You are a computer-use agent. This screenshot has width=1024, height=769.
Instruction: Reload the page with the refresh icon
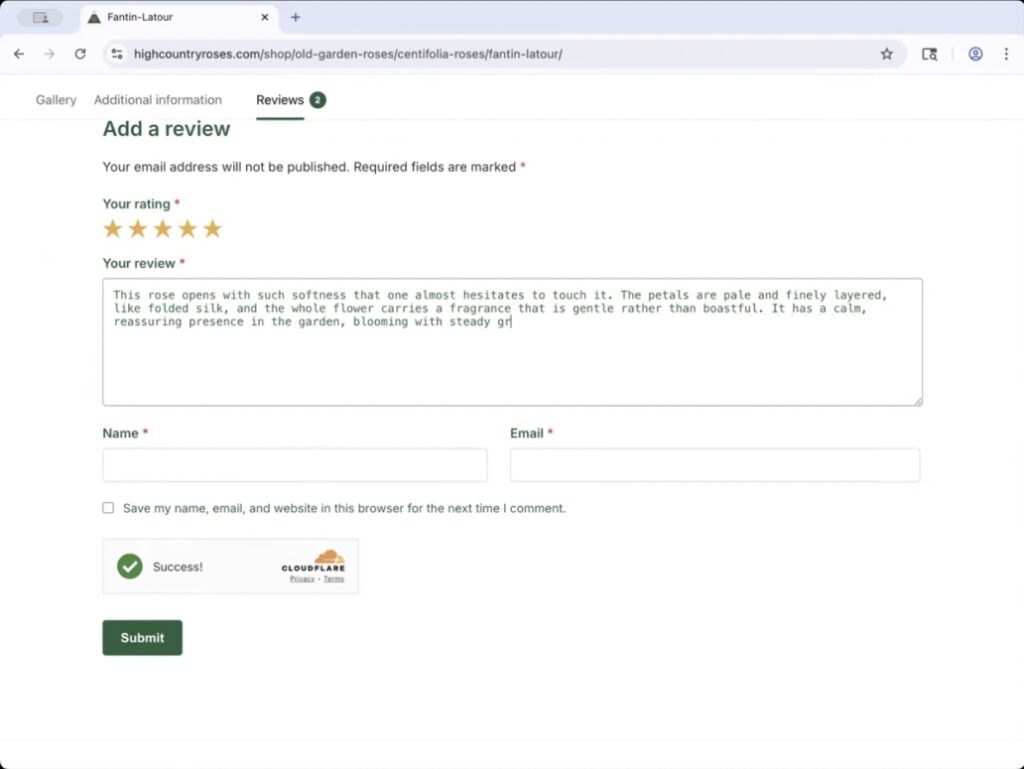point(80,54)
